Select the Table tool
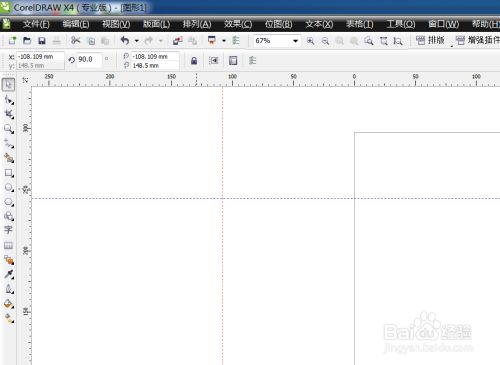The height and width of the screenshot is (365, 500). [x=8, y=246]
